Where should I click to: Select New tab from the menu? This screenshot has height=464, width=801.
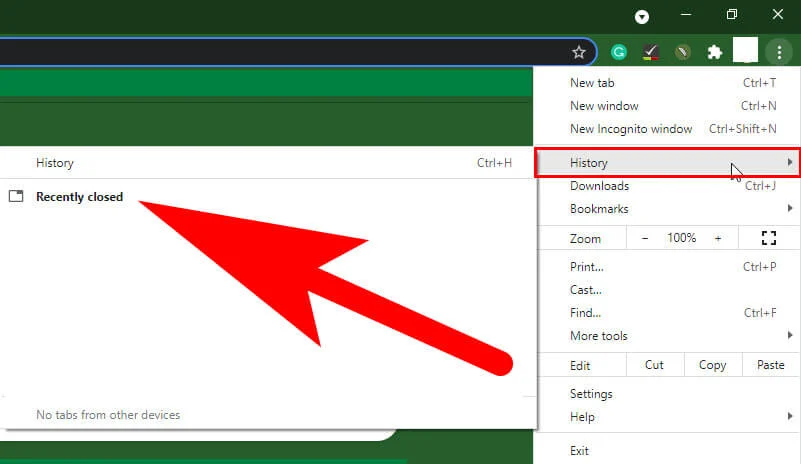(667, 83)
